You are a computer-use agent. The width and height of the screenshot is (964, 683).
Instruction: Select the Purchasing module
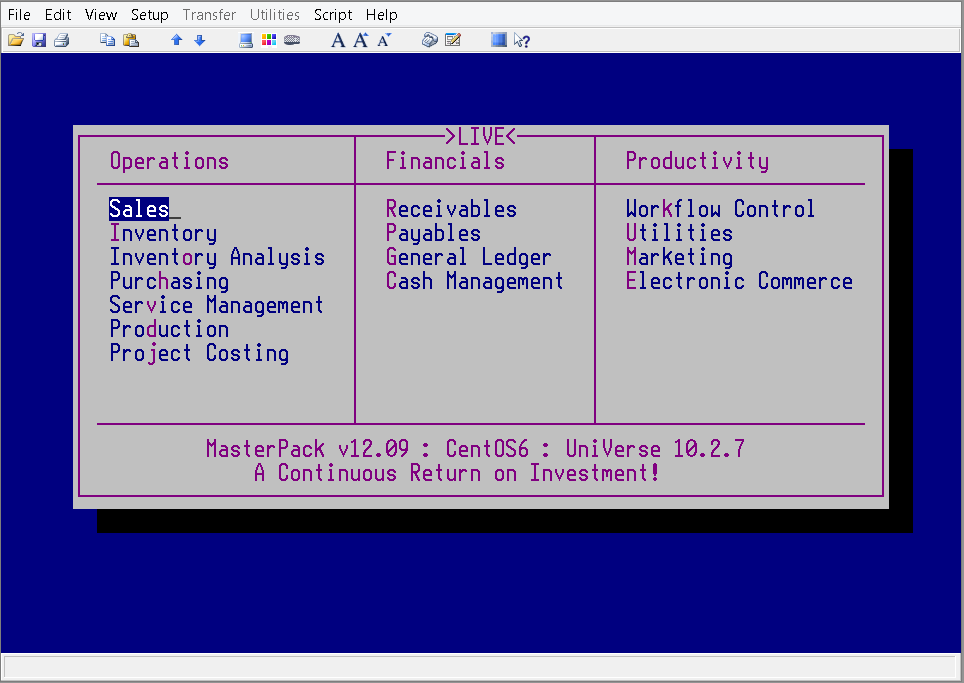tap(169, 281)
